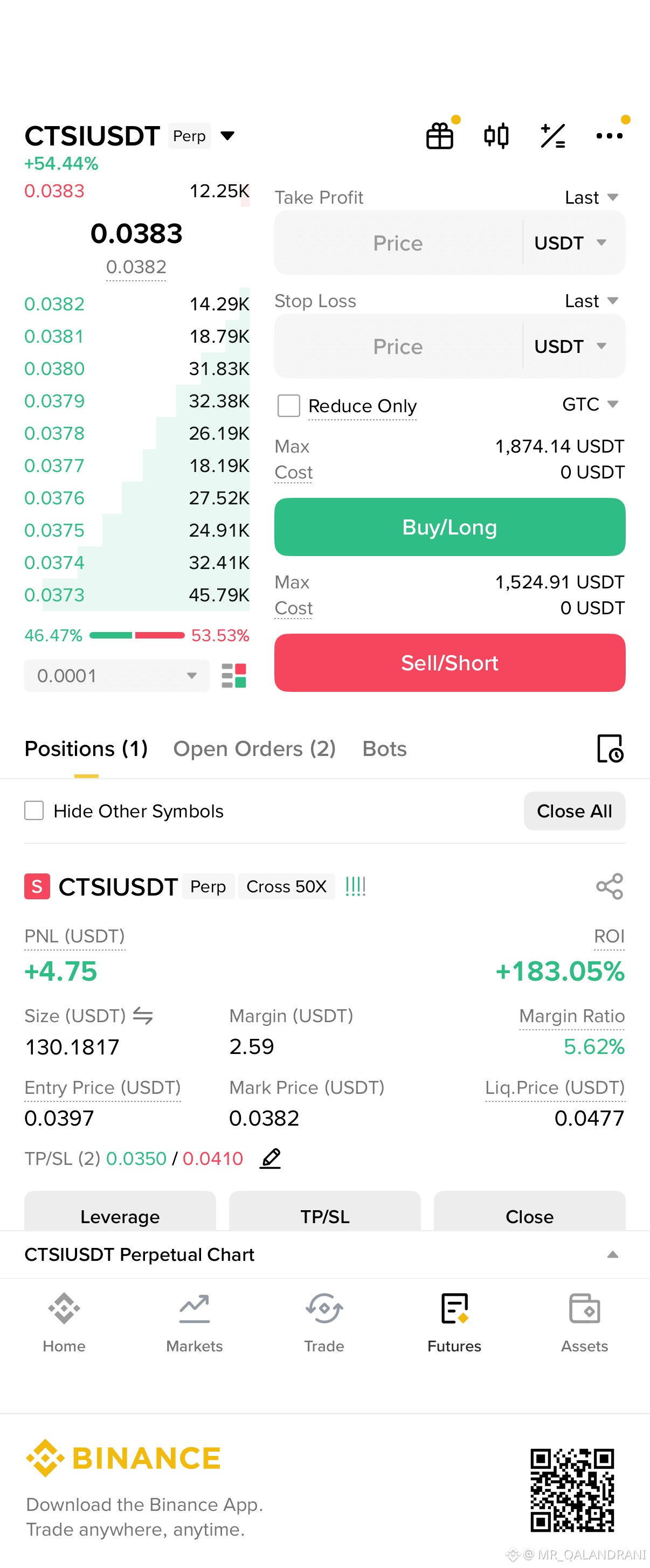Tap the Close All button
Screen dimensions: 650x1568
tap(574, 811)
